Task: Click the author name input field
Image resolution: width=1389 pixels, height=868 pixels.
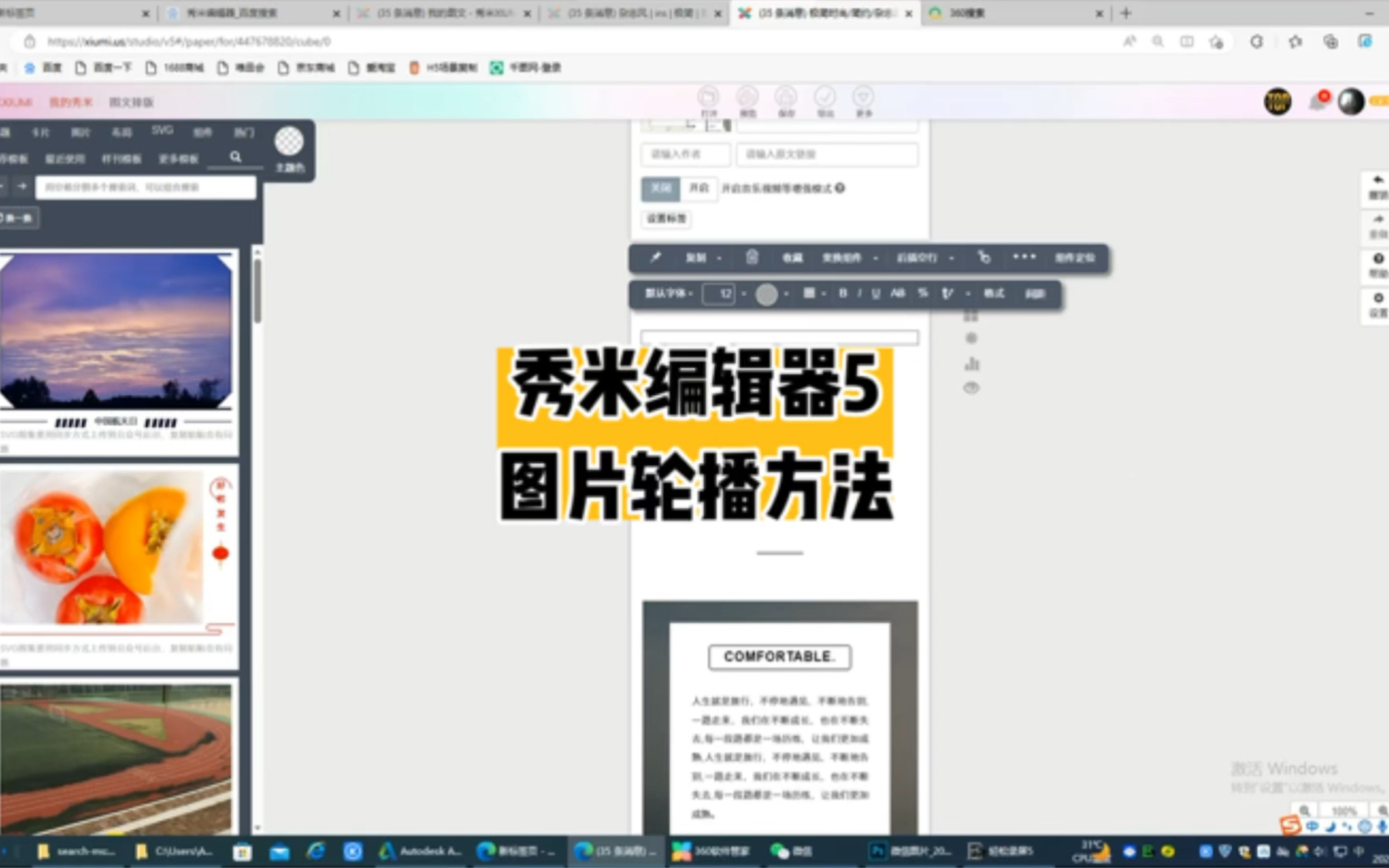Action: point(686,154)
